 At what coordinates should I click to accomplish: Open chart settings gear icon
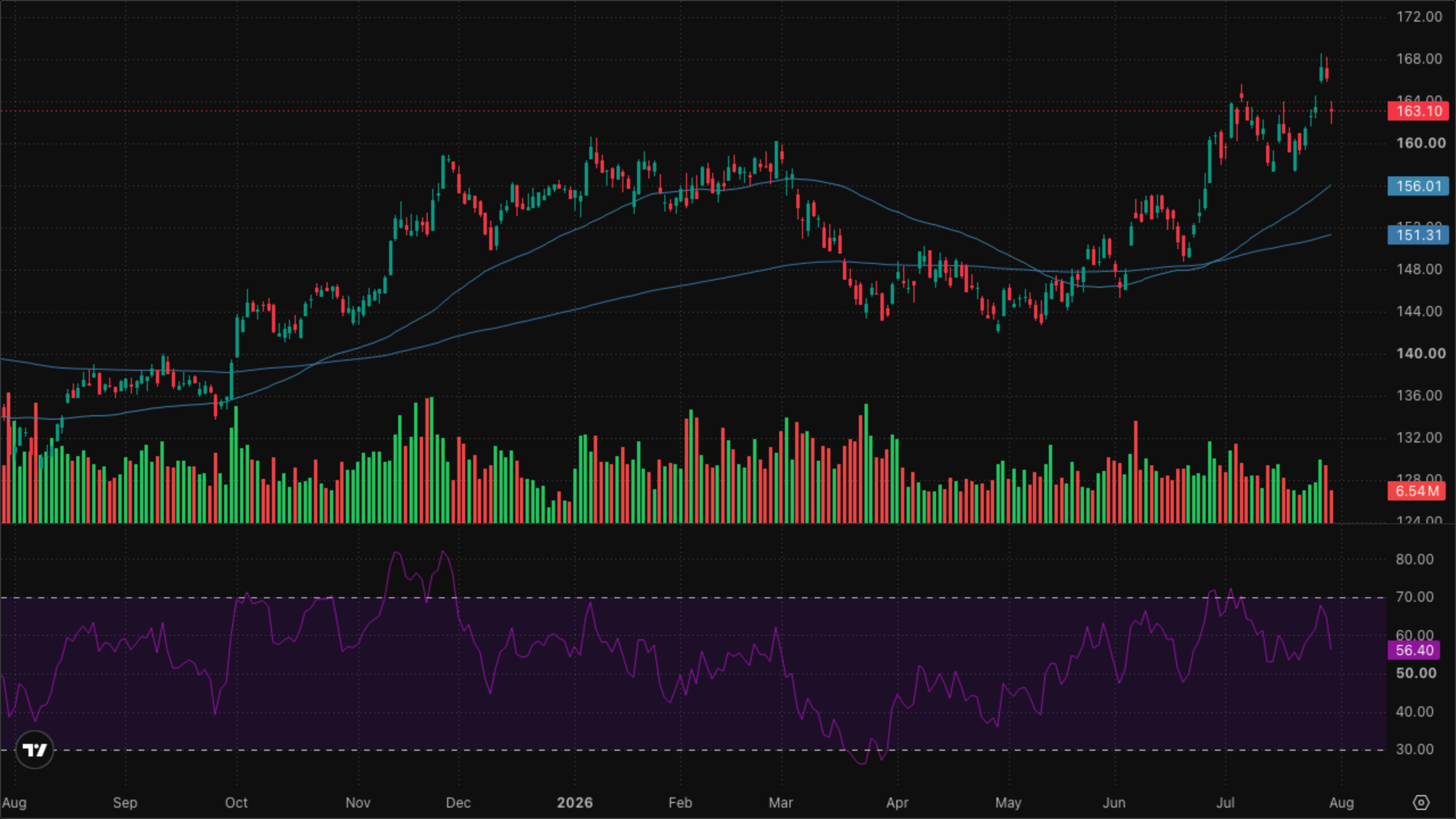1421,803
